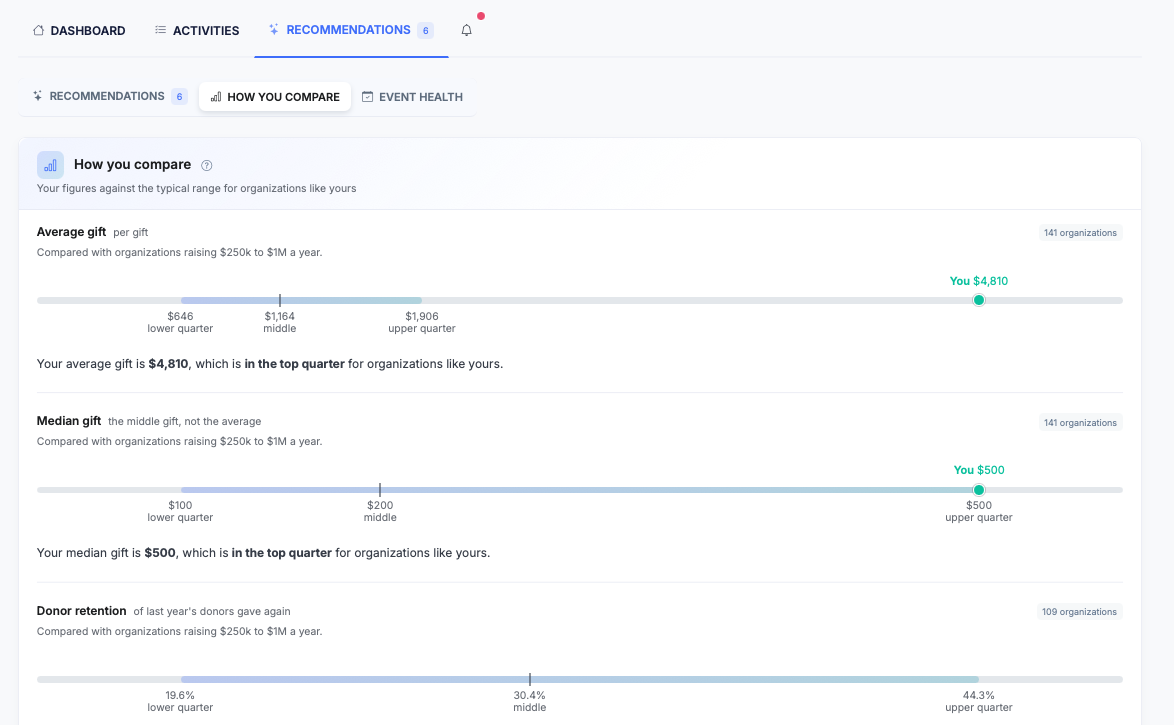Viewport: 1174px width, 725px height.
Task: Click 'Your figures against the typical range' subtitle
Action: 196,189
